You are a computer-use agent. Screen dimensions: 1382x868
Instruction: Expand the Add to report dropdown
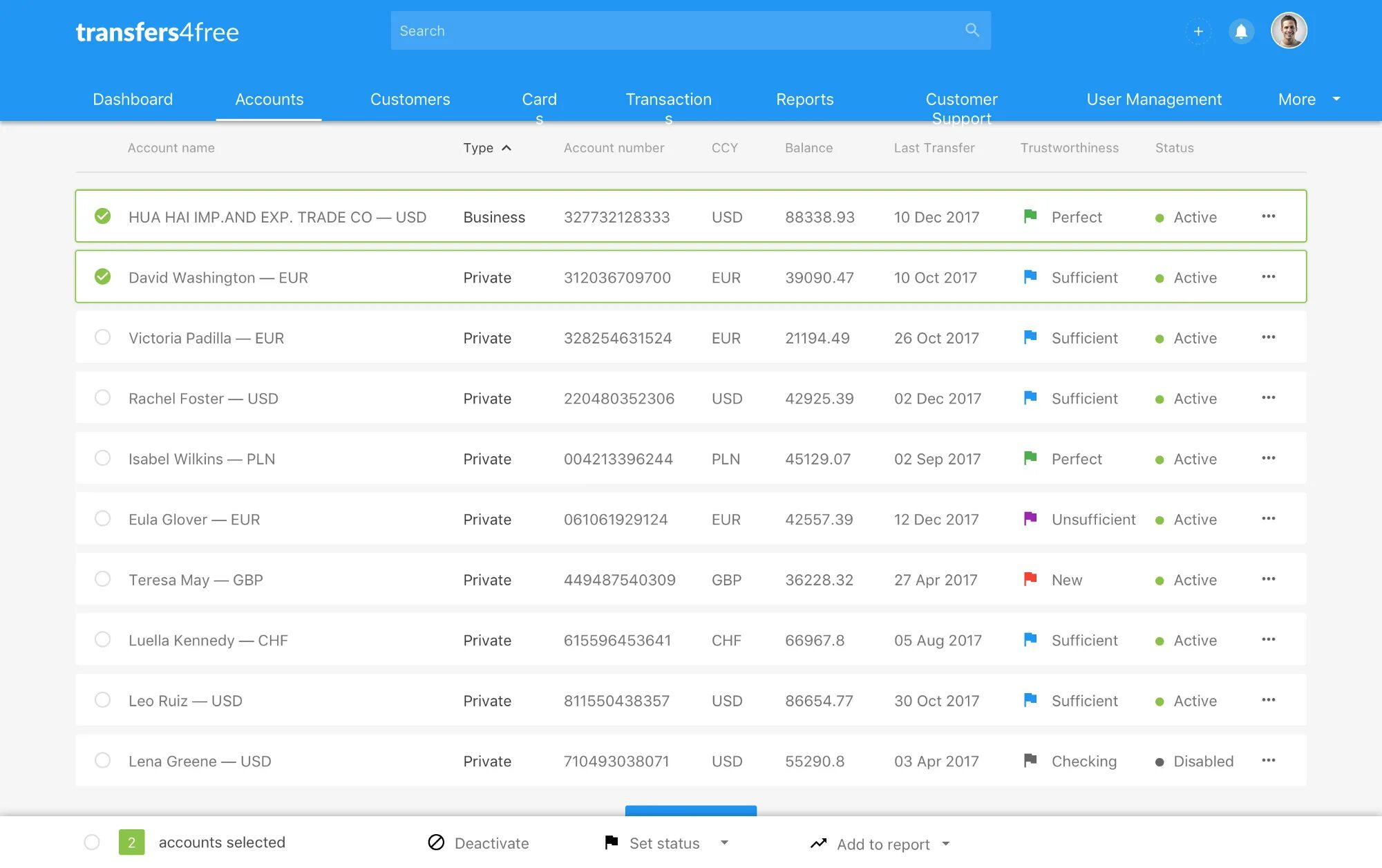(951, 843)
